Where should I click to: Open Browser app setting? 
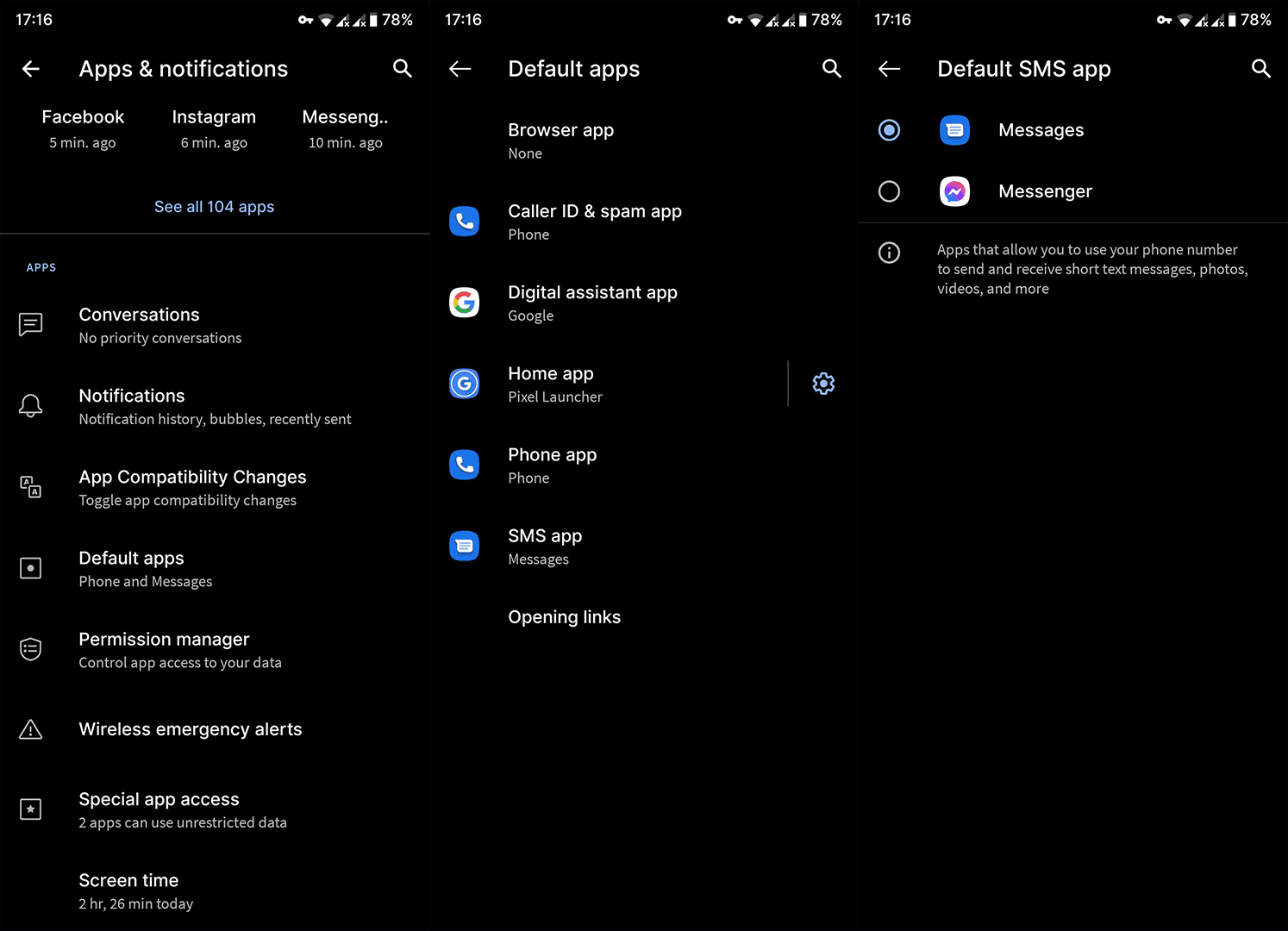[x=644, y=141]
